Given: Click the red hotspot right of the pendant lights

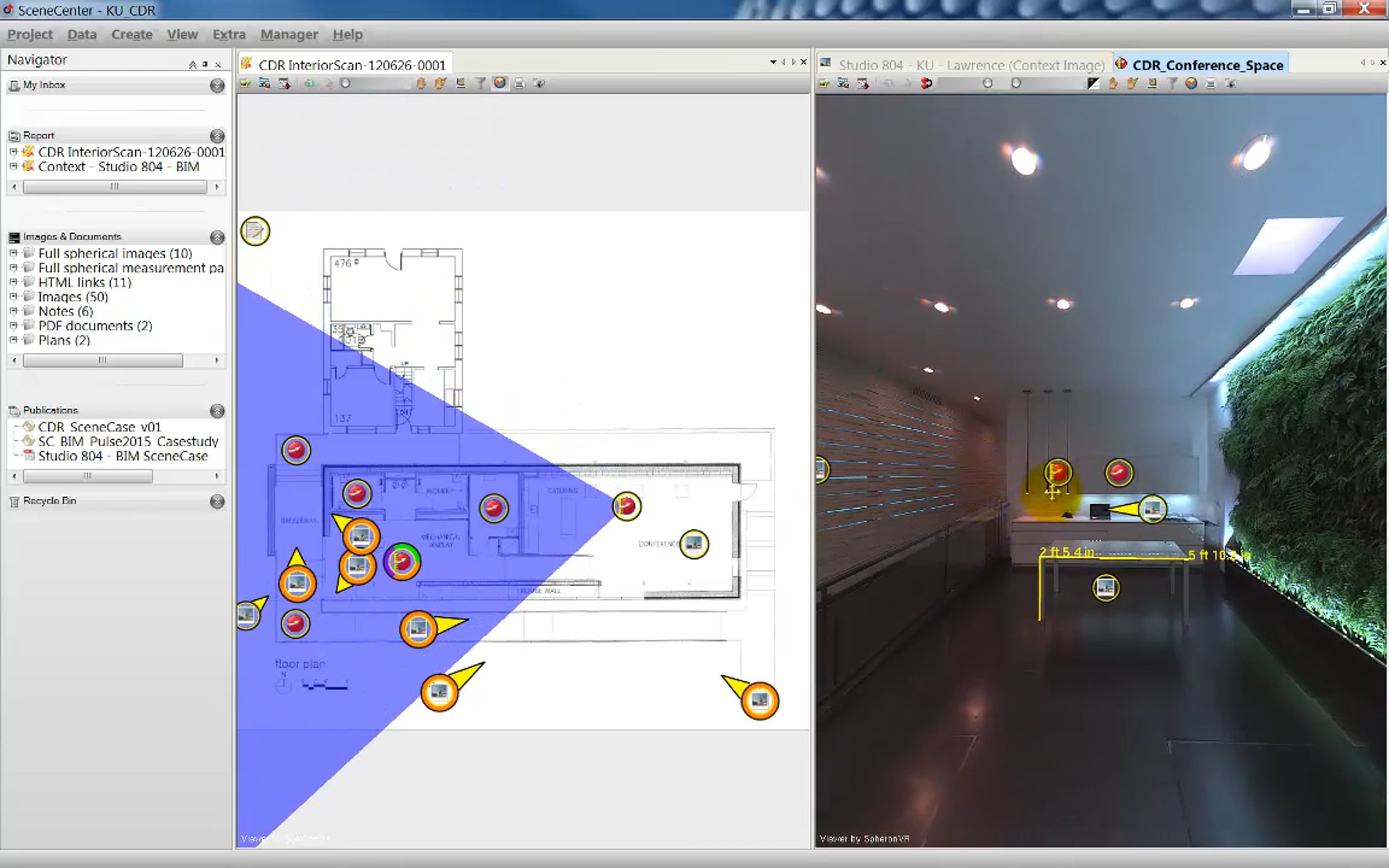Looking at the screenshot, I should 1119,473.
